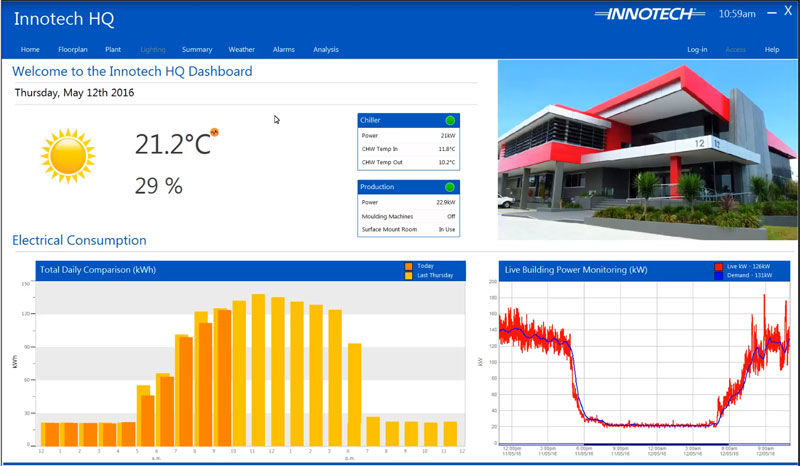800x466 pixels.
Task: Click the Chiller panel header
Action: [x=408, y=120]
